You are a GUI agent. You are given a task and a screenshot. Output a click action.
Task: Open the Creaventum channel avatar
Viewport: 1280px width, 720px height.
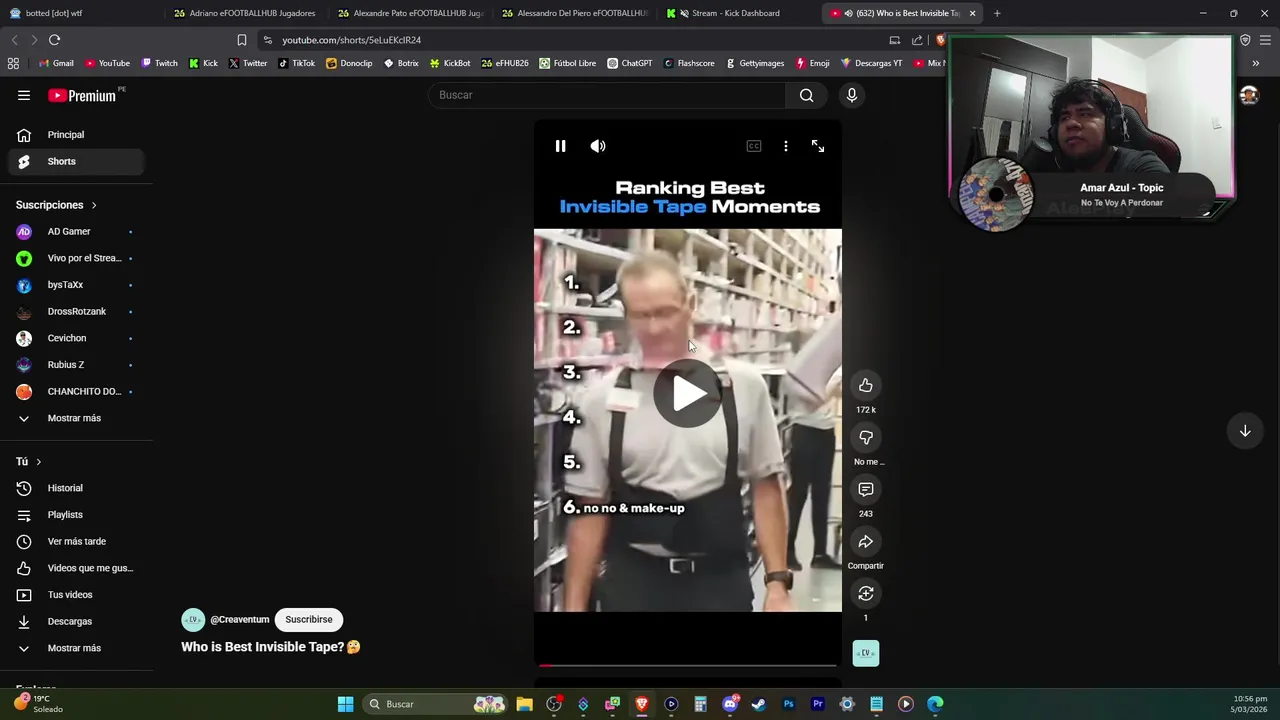(x=193, y=619)
